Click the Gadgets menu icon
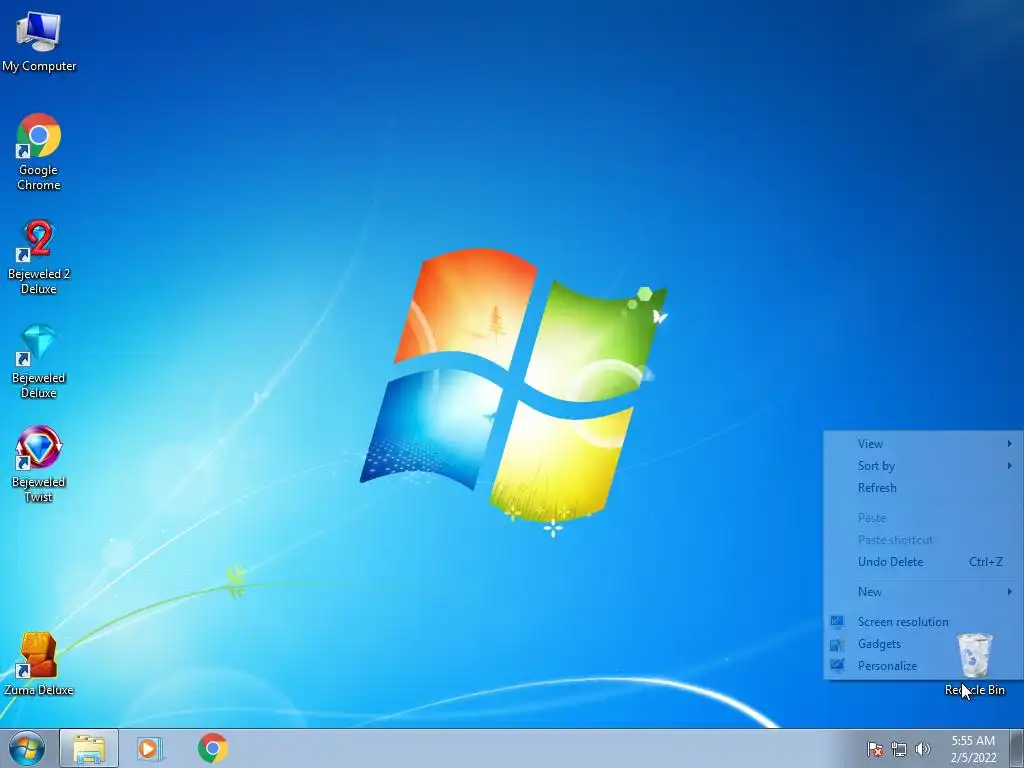This screenshot has width=1024, height=768. (x=837, y=645)
